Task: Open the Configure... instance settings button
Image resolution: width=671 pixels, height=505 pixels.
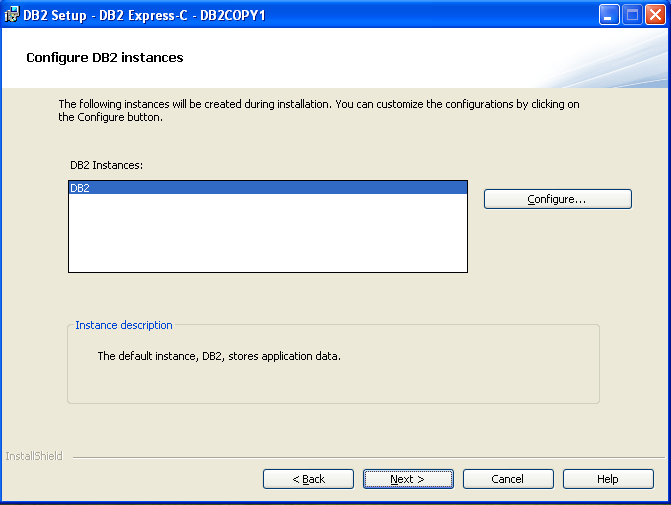Action: click(x=558, y=199)
